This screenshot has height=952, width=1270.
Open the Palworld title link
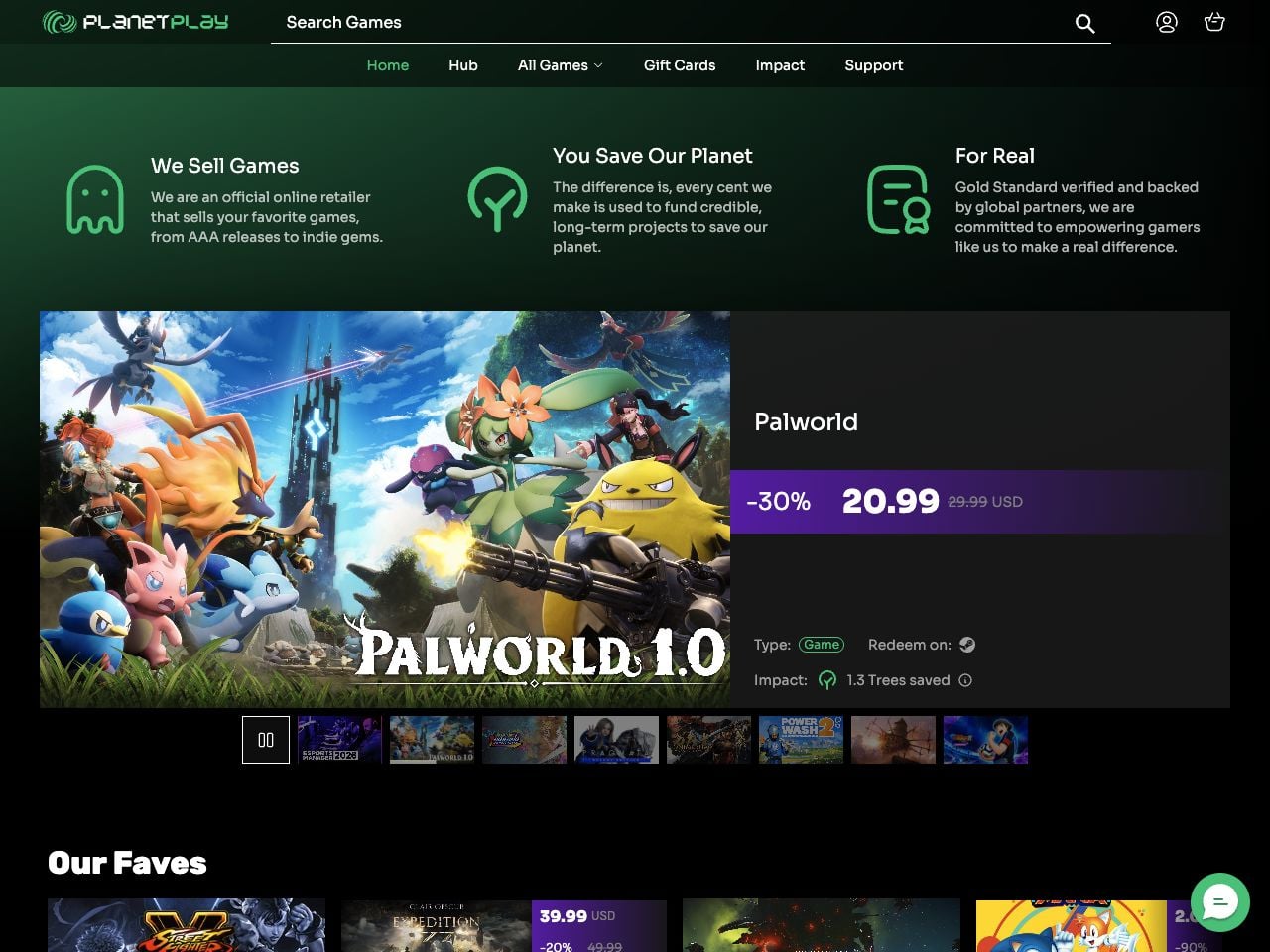point(806,421)
